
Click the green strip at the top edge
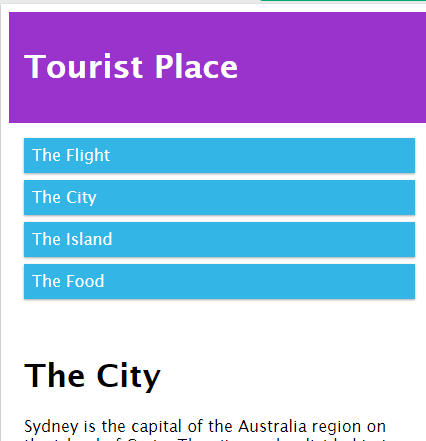tap(343, 1)
